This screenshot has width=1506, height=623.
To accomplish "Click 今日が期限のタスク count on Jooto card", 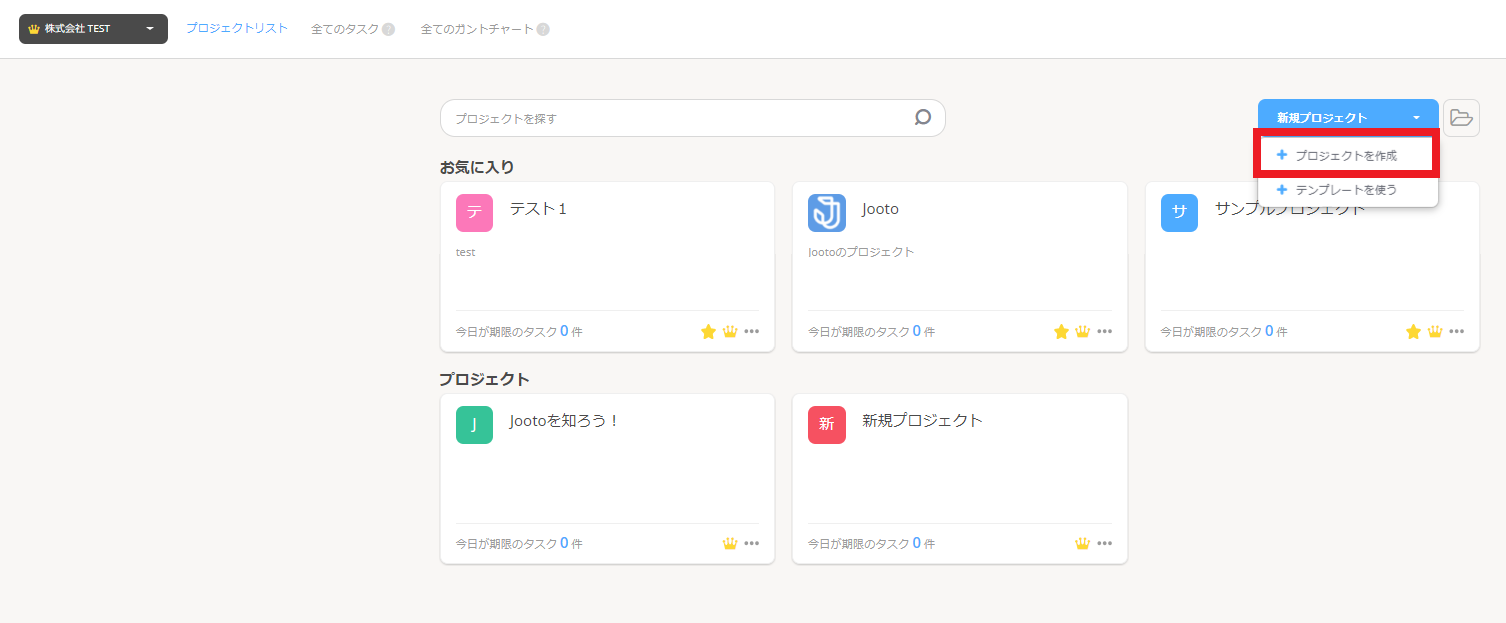I will (871, 331).
